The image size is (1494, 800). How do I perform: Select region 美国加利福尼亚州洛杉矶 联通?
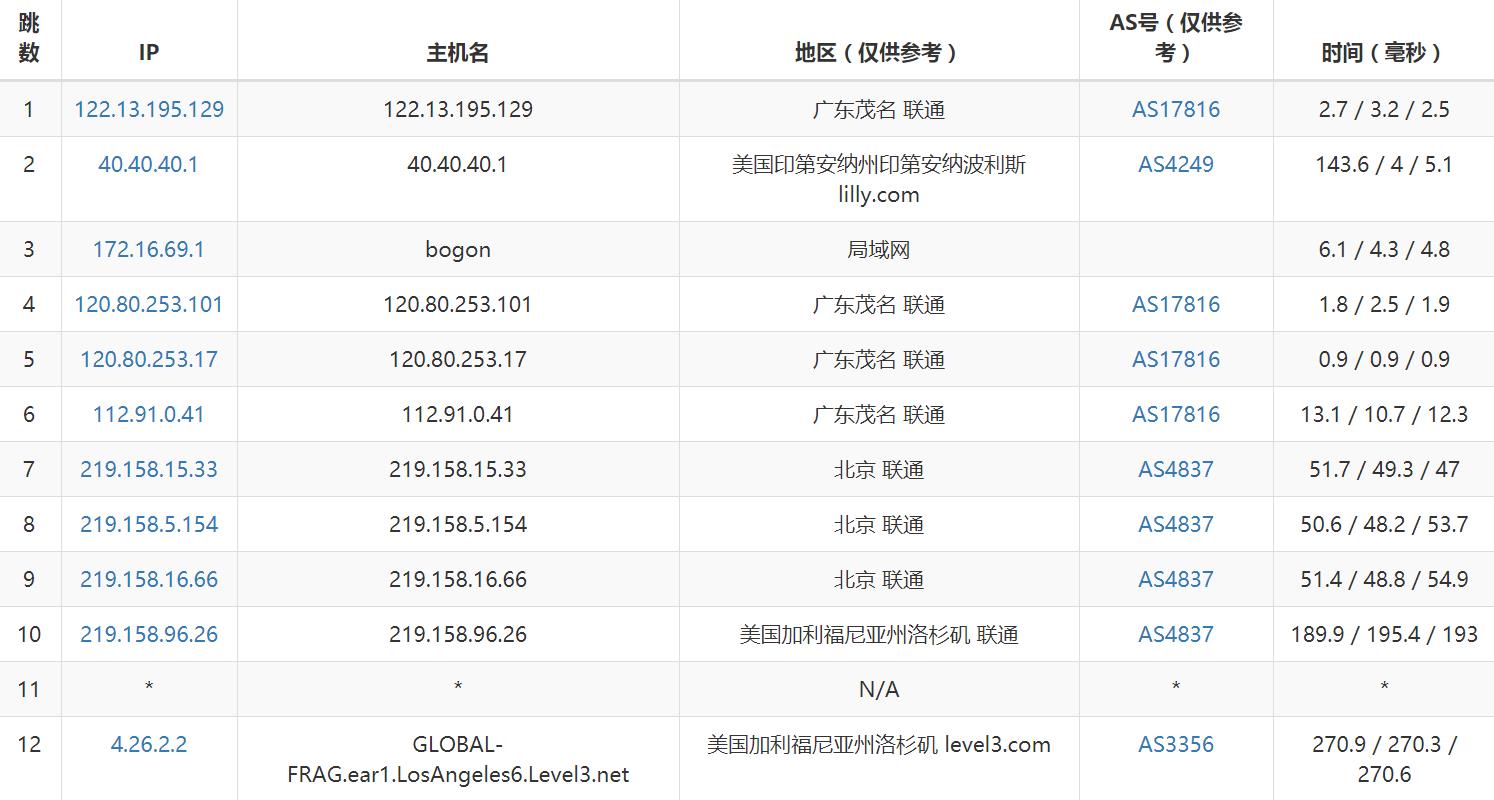879,634
